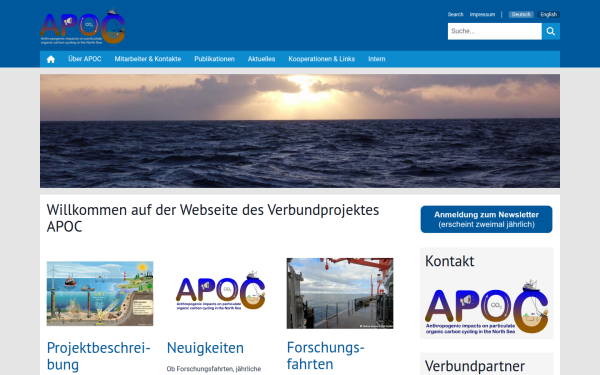Click the Willkommen auf der Webseite heading

[x=213, y=218]
